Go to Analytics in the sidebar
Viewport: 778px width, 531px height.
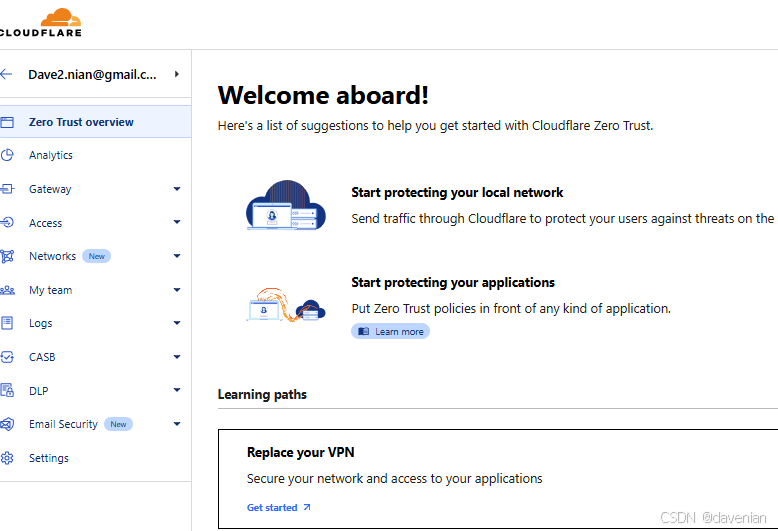click(51, 155)
